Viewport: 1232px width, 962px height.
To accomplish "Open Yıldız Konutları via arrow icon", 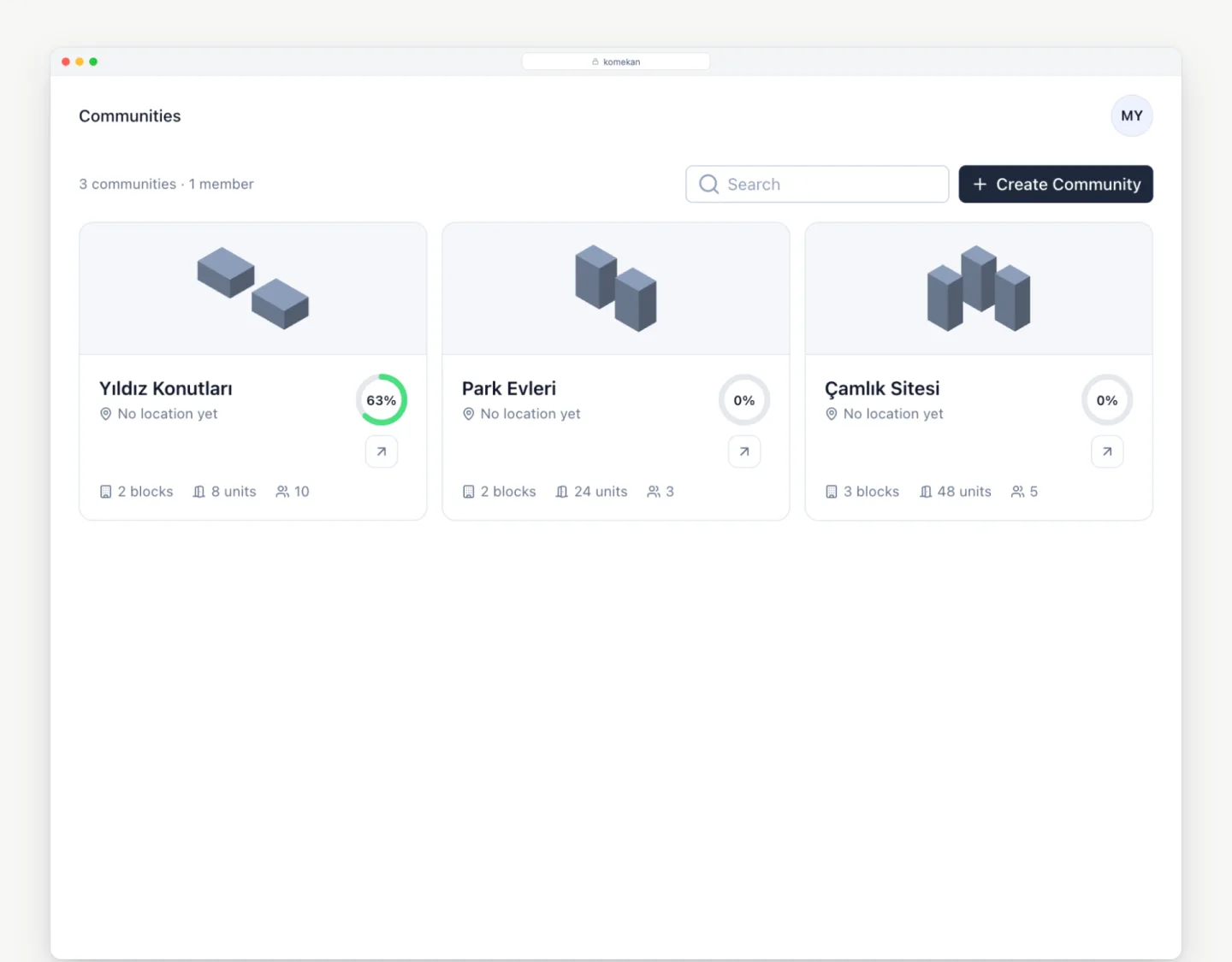I will click(382, 451).
